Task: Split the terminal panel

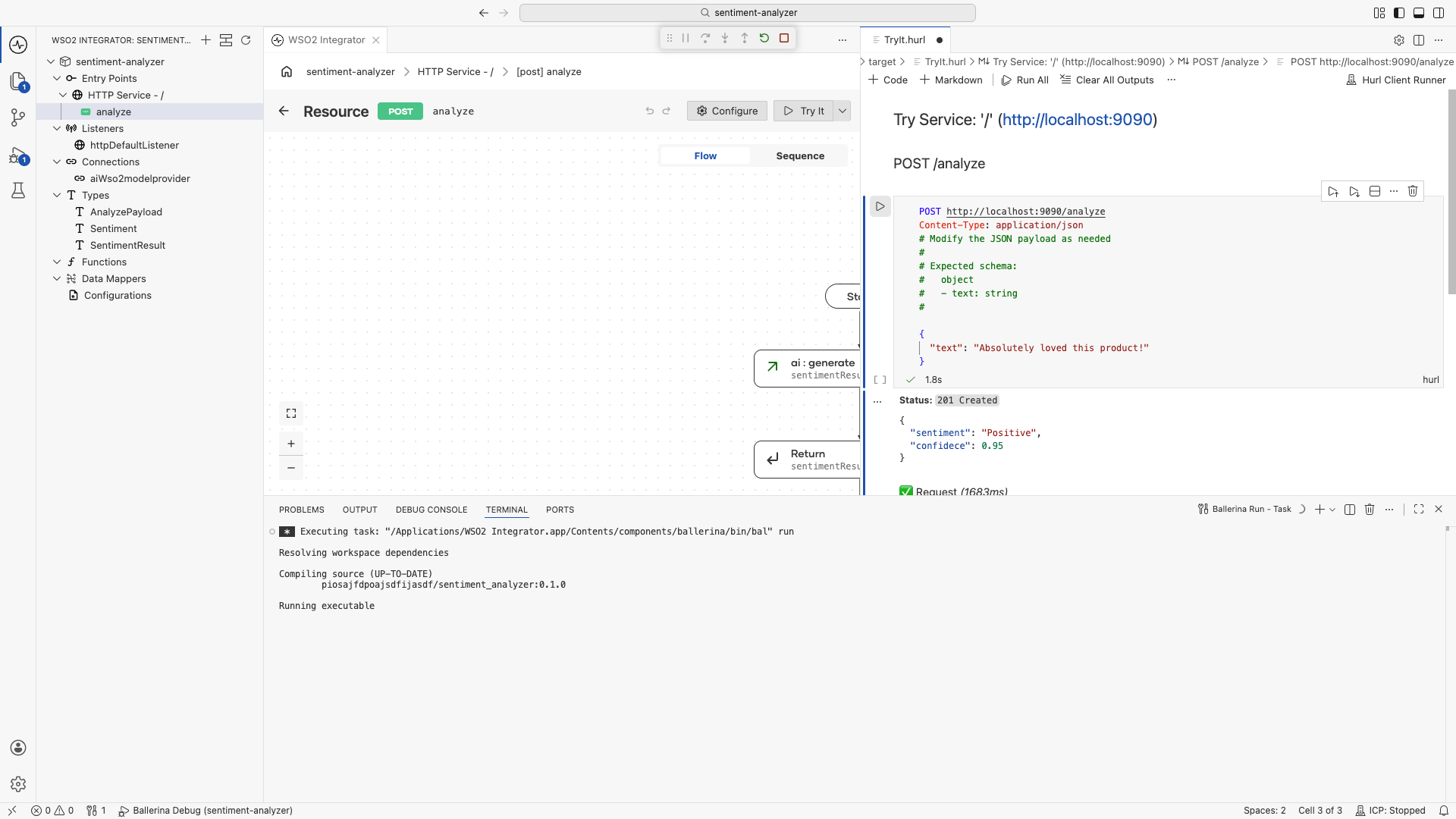Action: 1350,510
